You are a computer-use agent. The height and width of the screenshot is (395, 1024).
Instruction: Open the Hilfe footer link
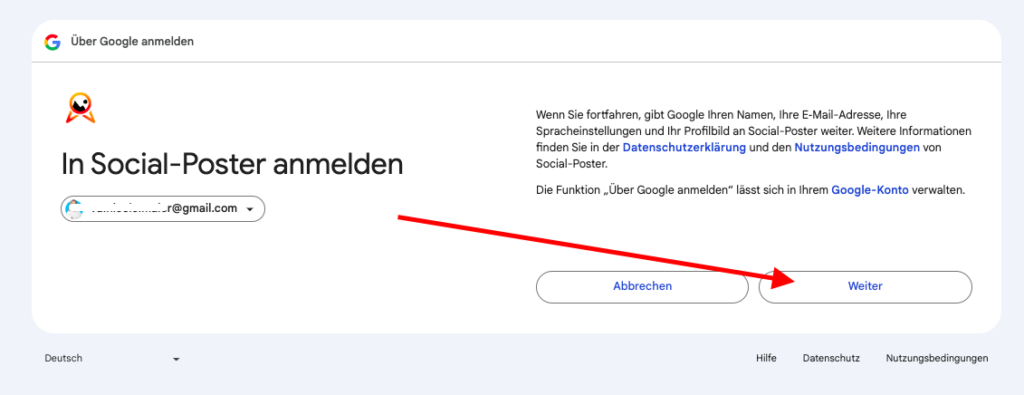(x=766, y=358)
